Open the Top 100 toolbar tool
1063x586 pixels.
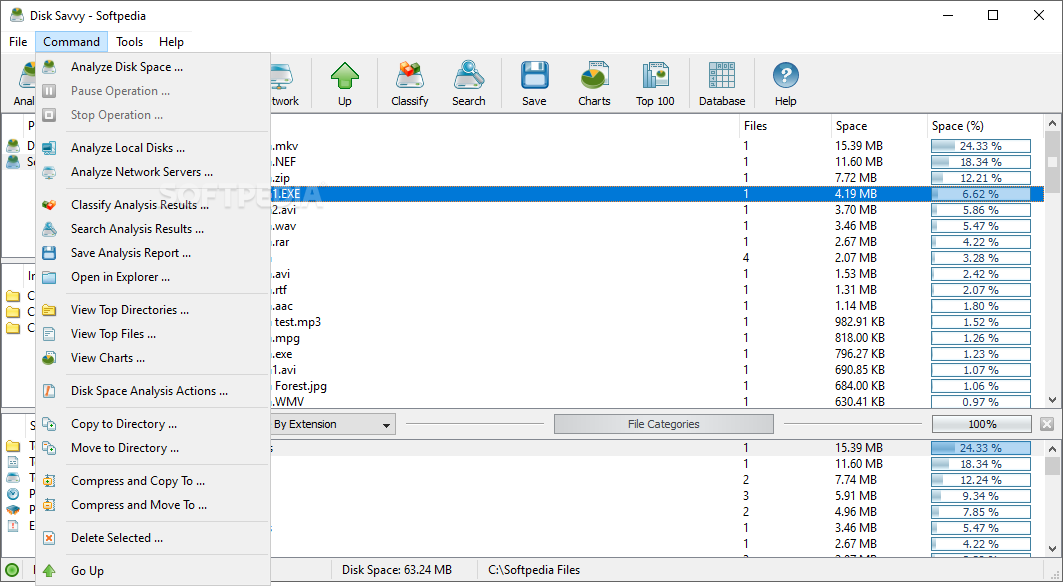(655, 84)
